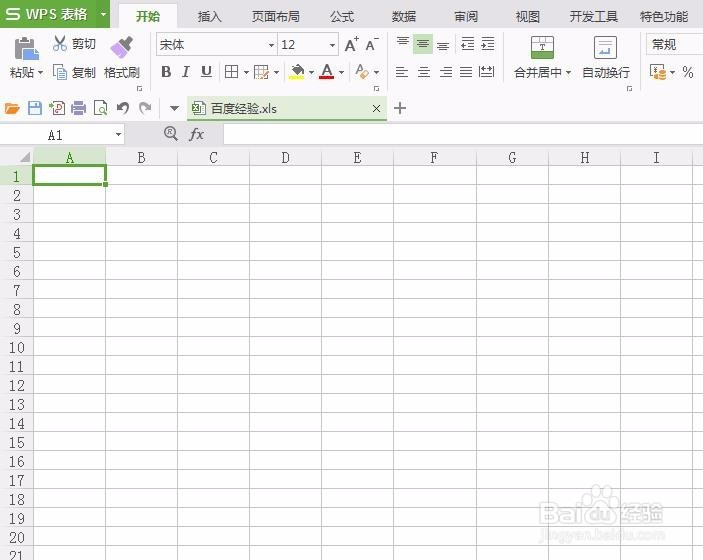Image resolution: width=703 pixels, height=560 pixels.
Task: Expand fill color dropdown arrow
Action: (312, 72)
